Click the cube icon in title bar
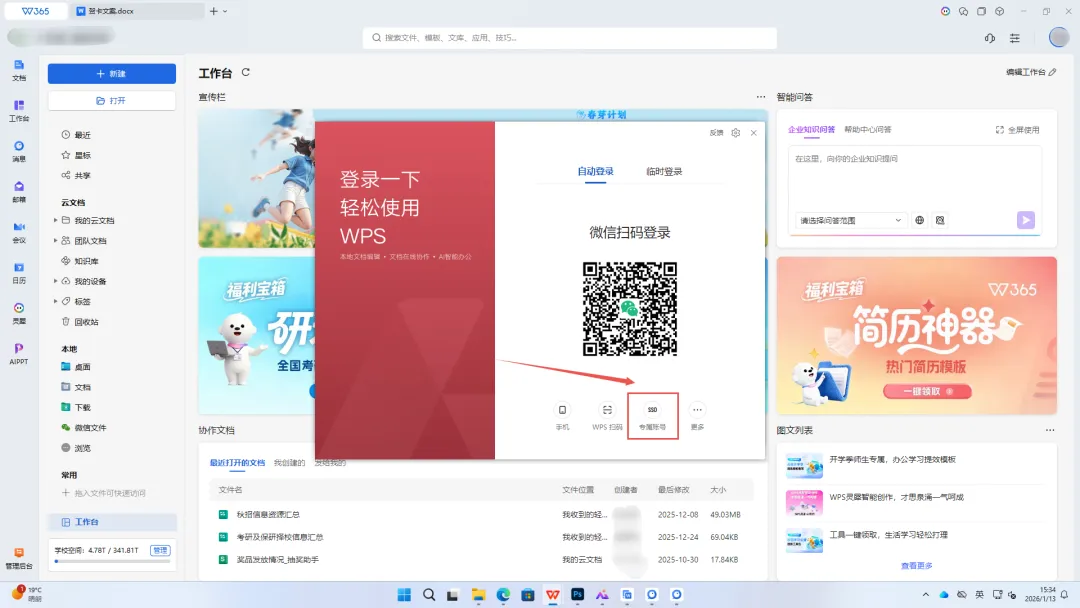Viewport: 1080px width, 608px height. point(999,11)
